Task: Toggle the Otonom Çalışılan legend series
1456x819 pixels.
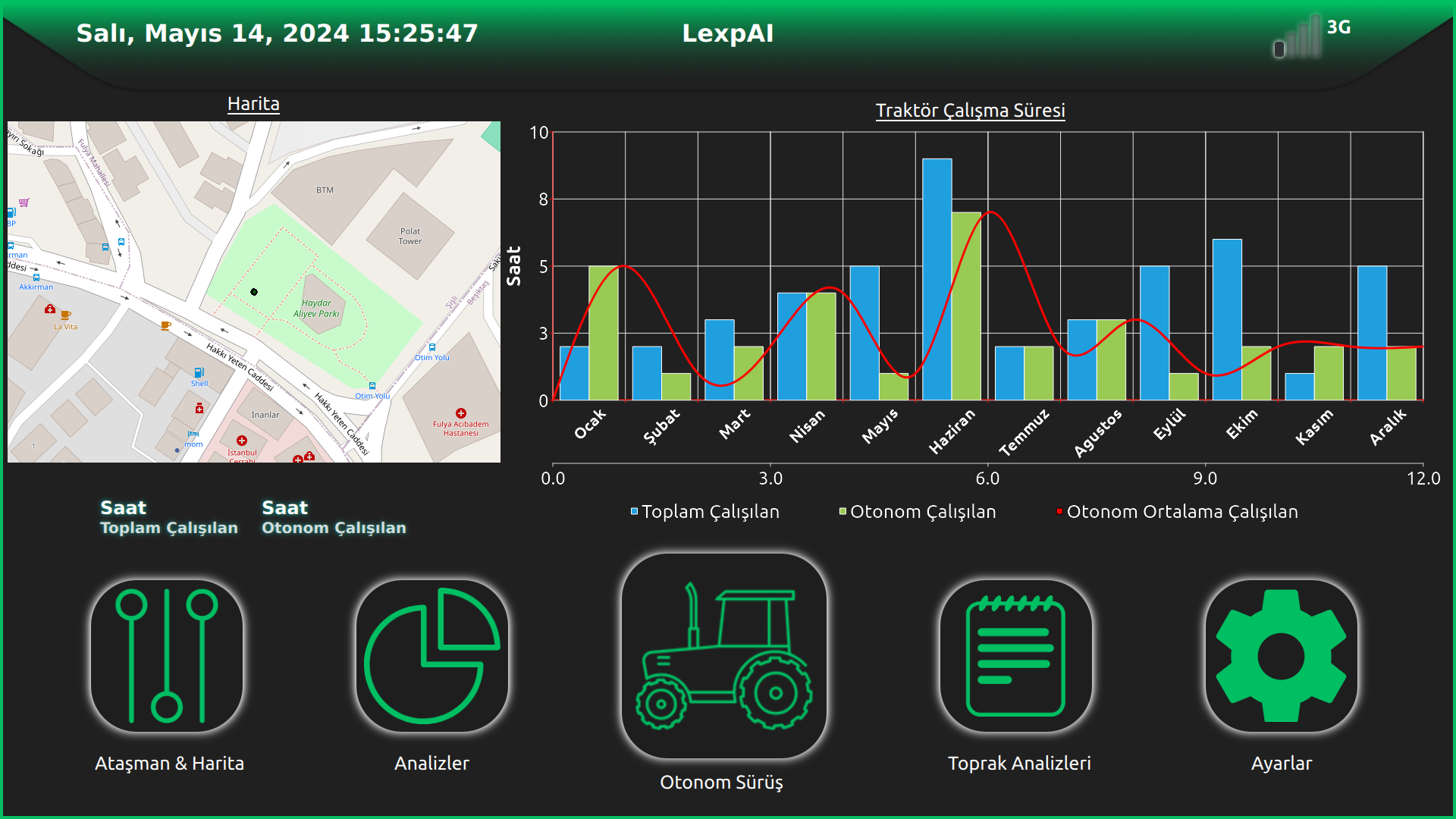Action: coord(918,512)
